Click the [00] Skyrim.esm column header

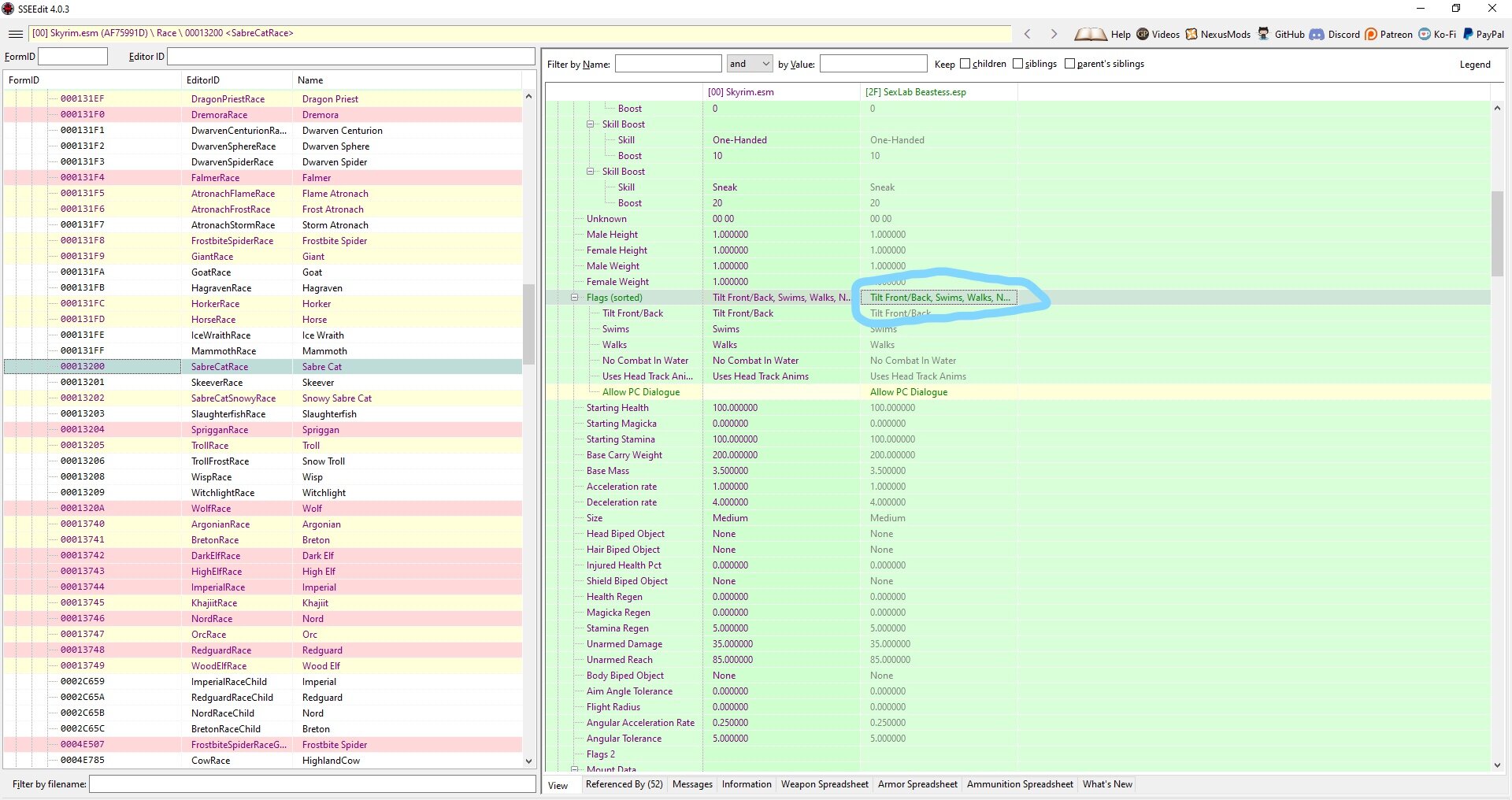pos(781,92)
